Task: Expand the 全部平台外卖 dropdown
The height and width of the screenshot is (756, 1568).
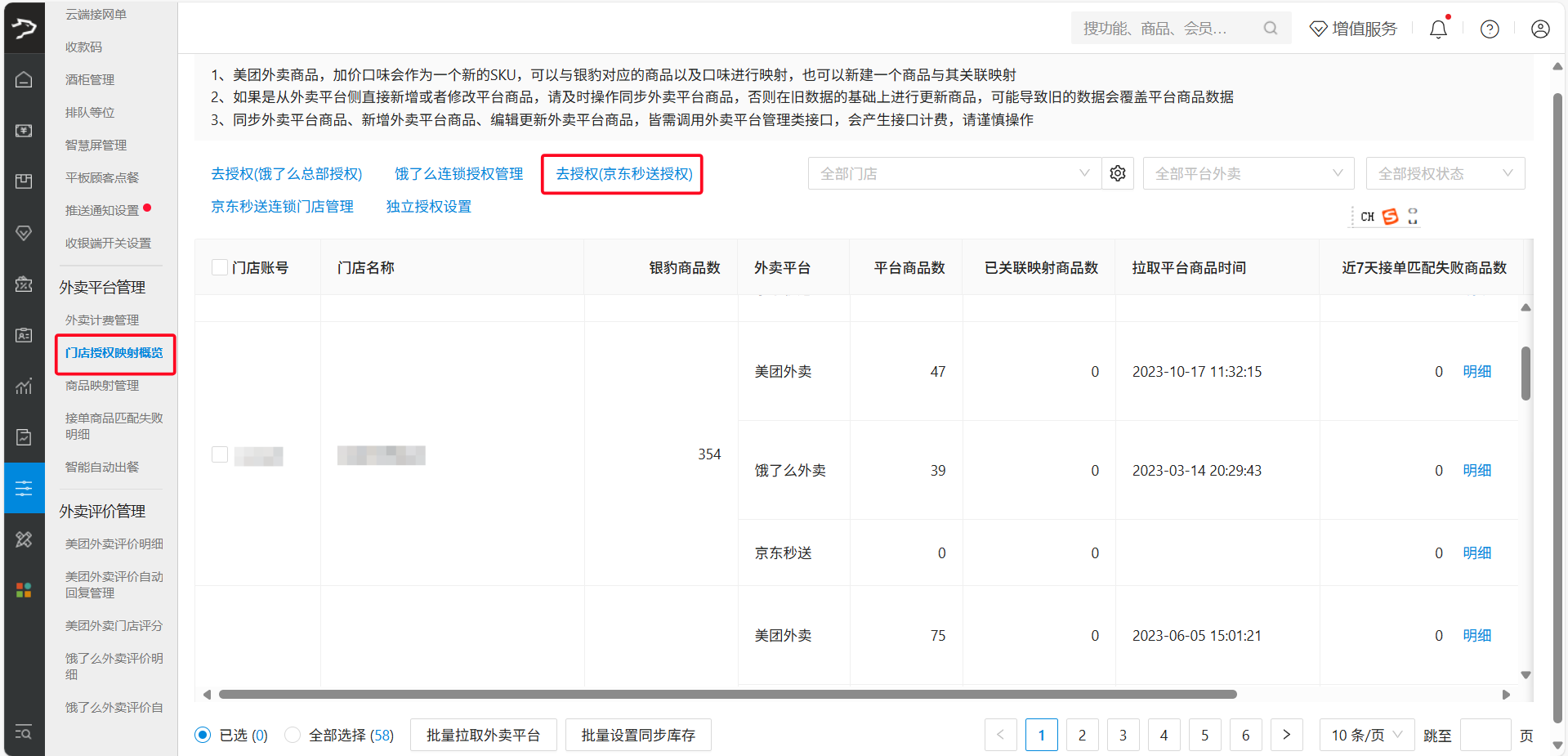Action: 1249,173
